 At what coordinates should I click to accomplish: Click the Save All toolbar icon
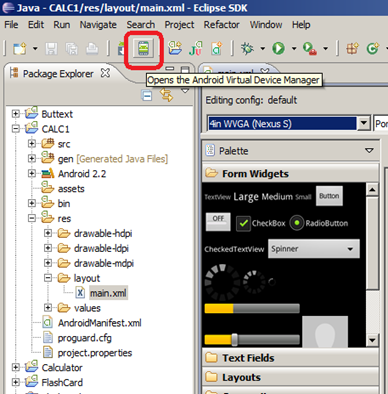pyautogui.click(x=72, y=49)
